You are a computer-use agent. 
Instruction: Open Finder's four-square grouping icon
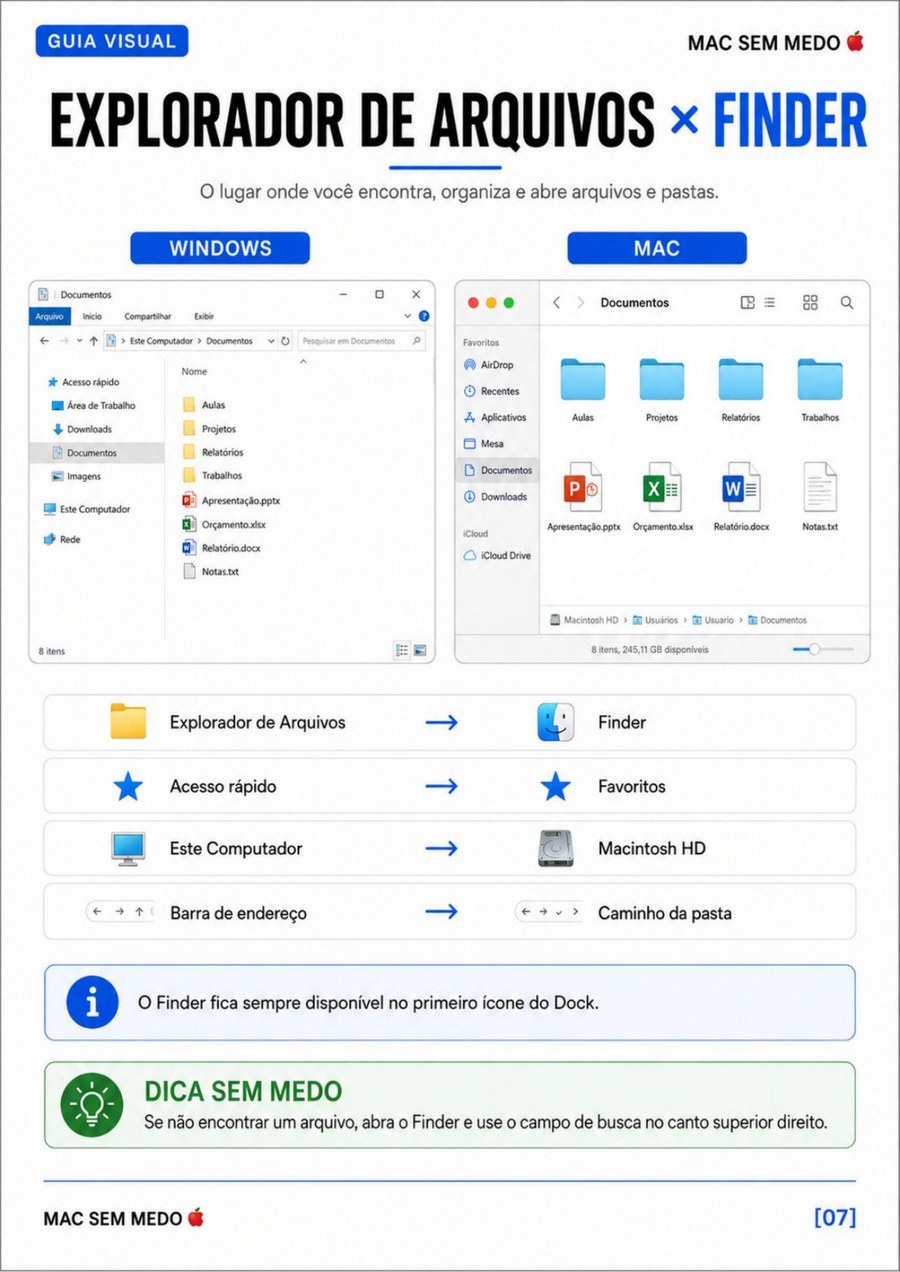click(x=810, y=302)
